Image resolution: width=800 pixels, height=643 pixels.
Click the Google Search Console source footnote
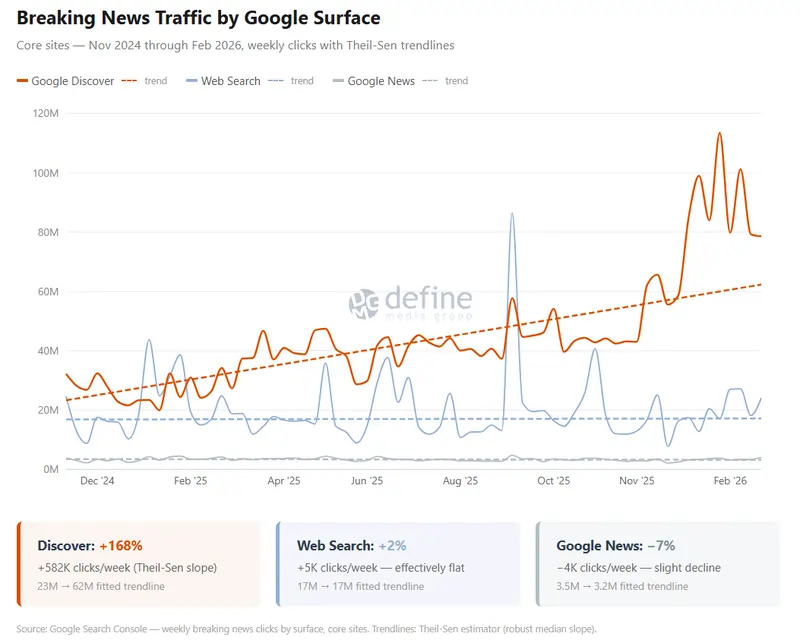307,629
